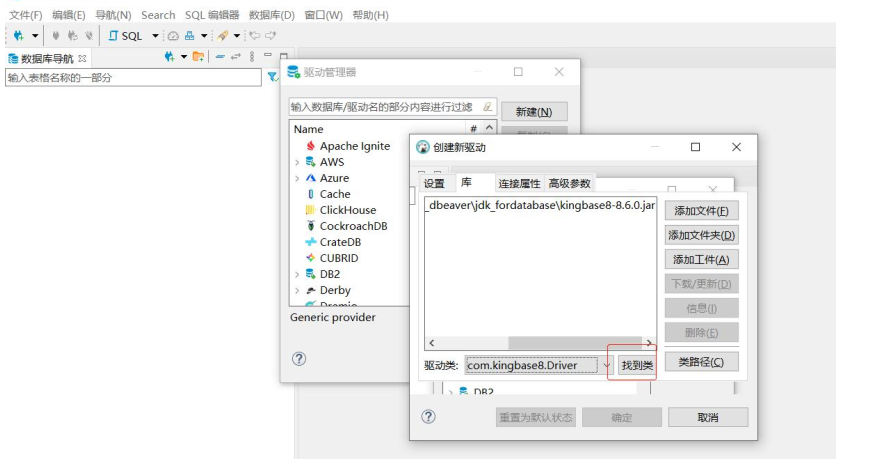Viewport: 882px width, 476px height.
Task: Click the new connection plug icon in main toolbar
Action: 19,35
